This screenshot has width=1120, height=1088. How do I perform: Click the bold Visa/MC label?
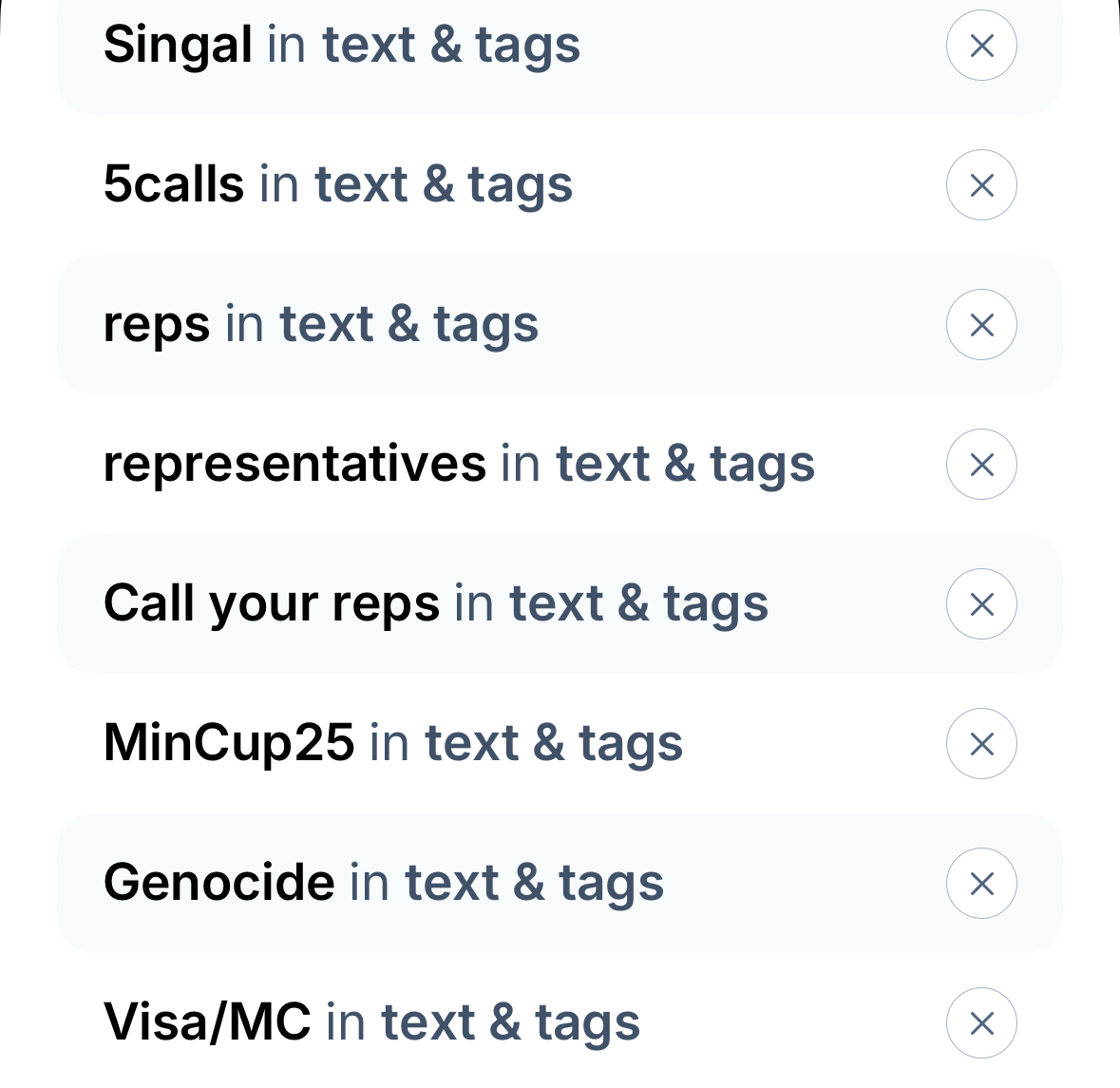207,1022
